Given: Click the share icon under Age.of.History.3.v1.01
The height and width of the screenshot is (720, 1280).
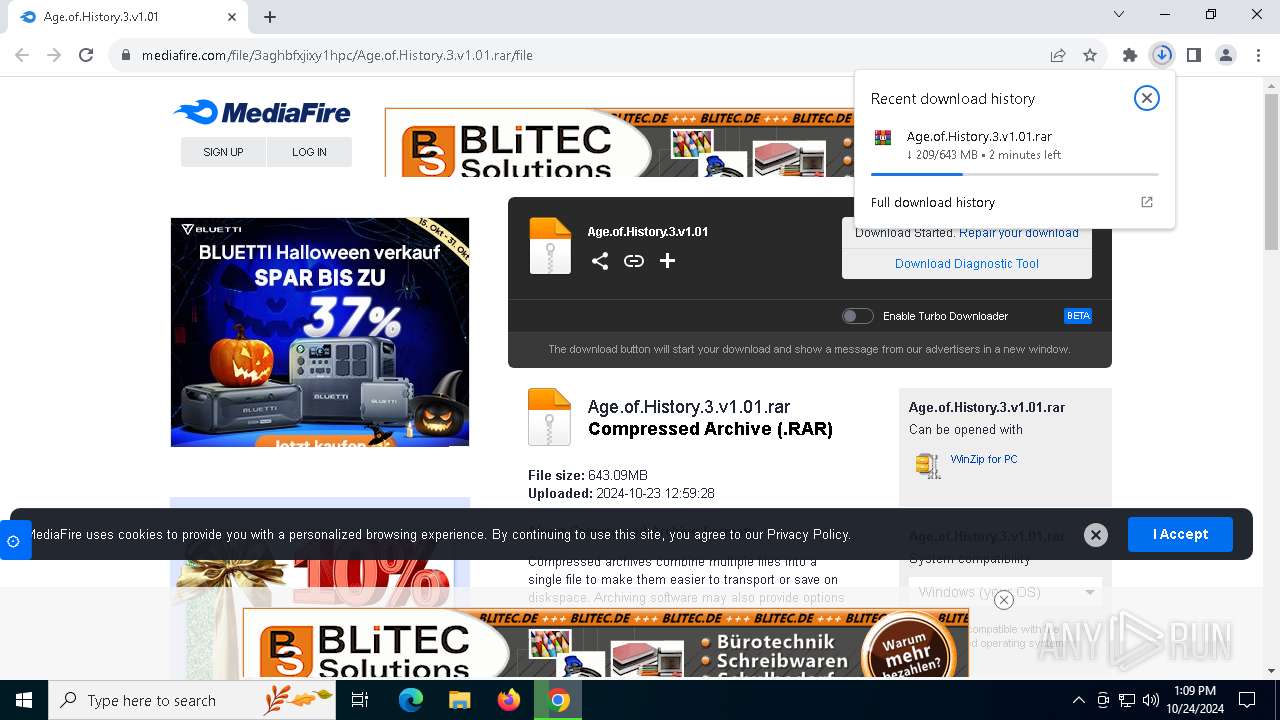Looking at the screenshot, I should 600,261.
